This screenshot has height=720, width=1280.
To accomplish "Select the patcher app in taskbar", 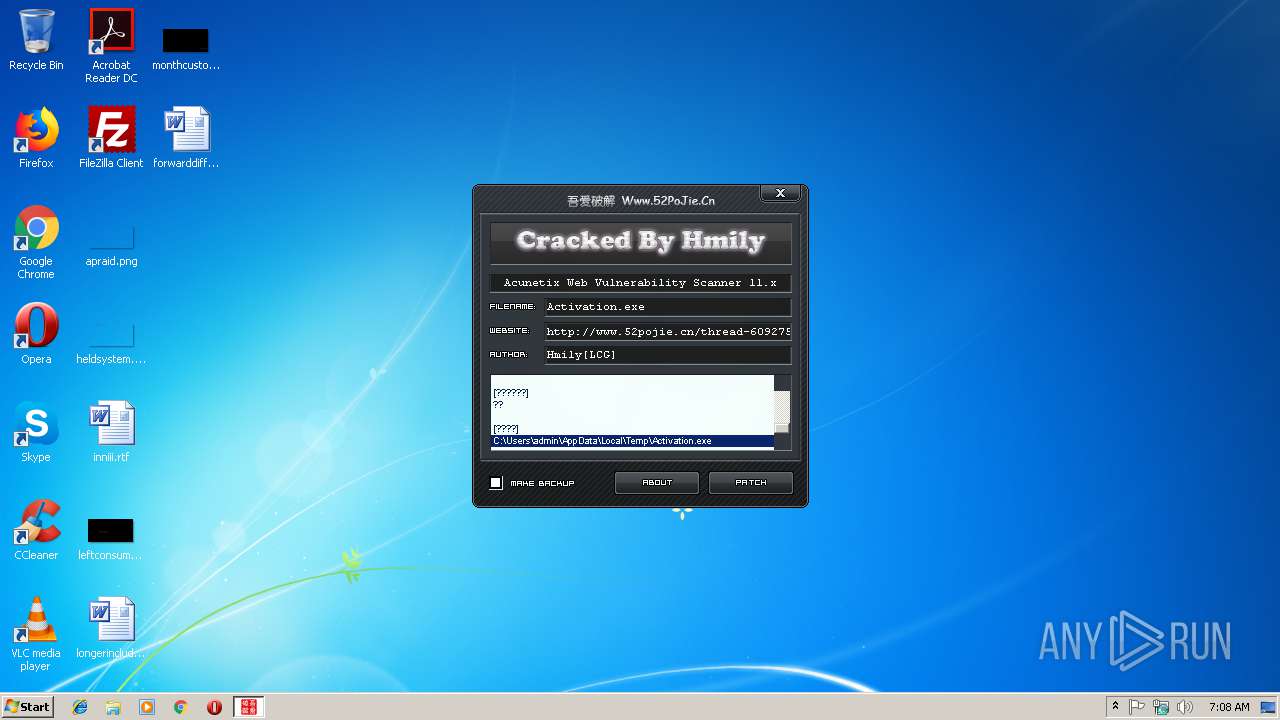I will [x=248, y=707].
